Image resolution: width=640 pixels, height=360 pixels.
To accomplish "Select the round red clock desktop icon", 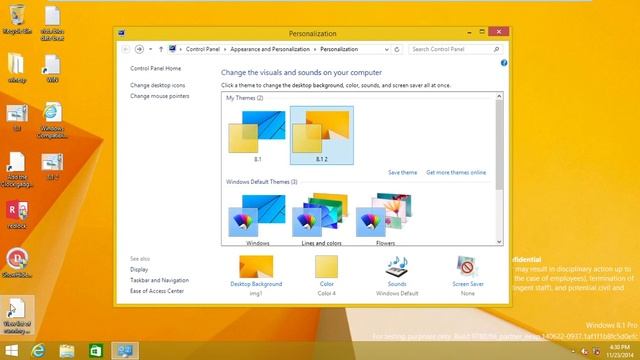I will pos(17,262).
